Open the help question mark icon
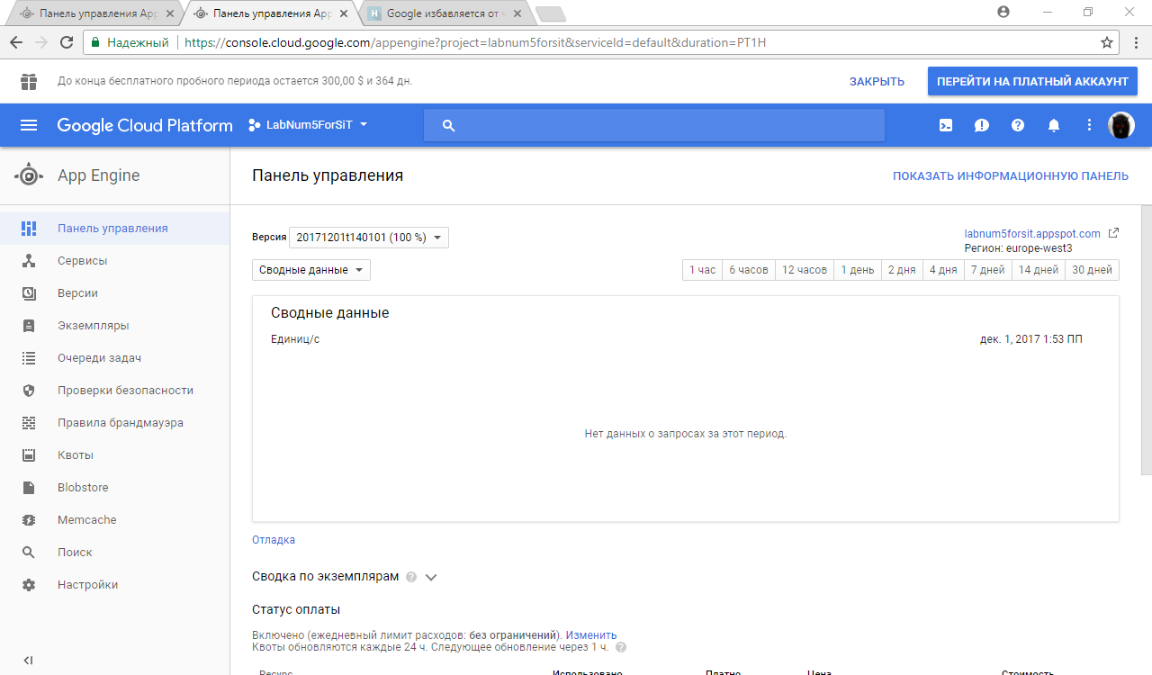The width and height of the screenshot is (1152, 675). (x=1018, y=126)
